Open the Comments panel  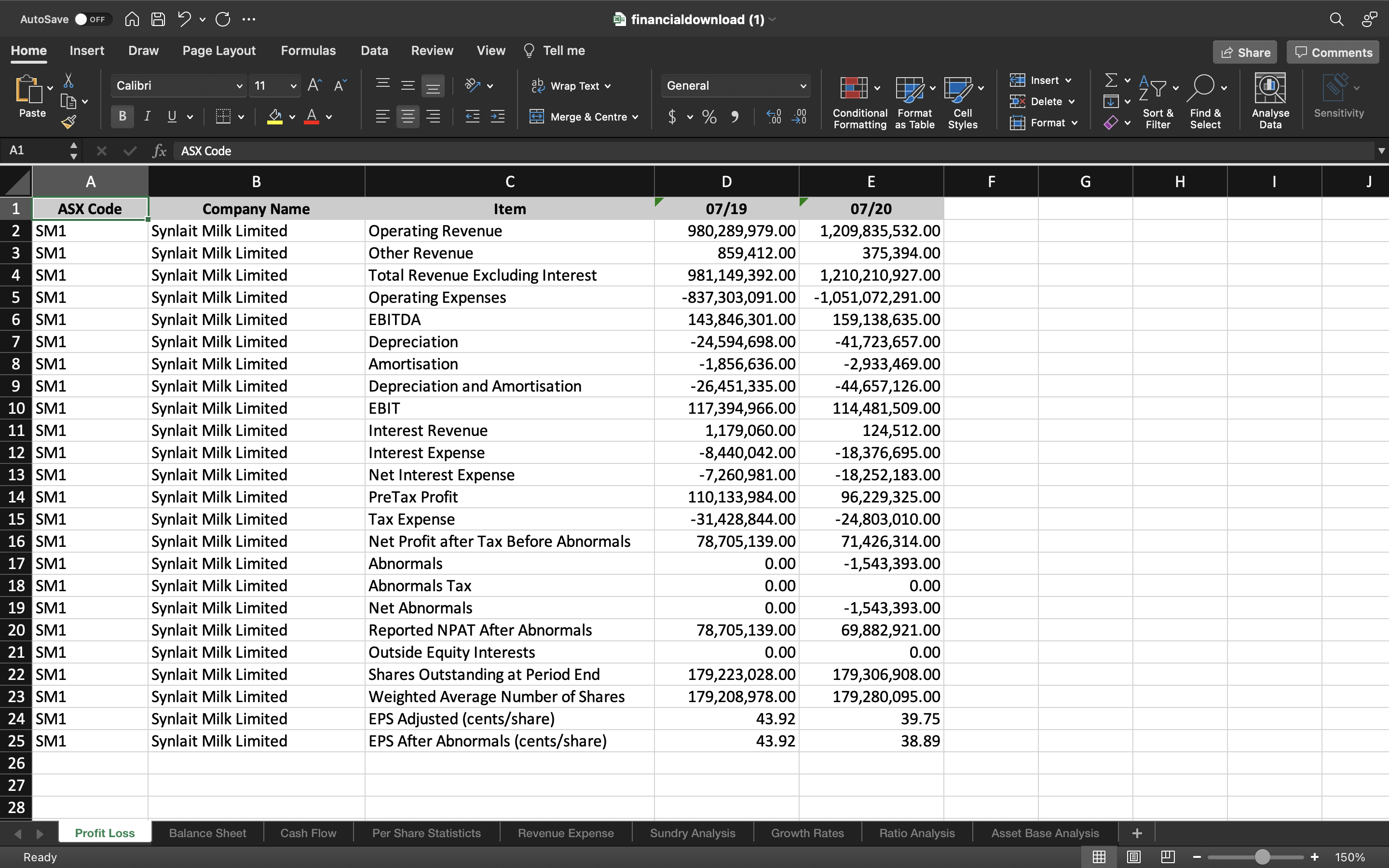pyautogui.click(x=1332, y=52)
